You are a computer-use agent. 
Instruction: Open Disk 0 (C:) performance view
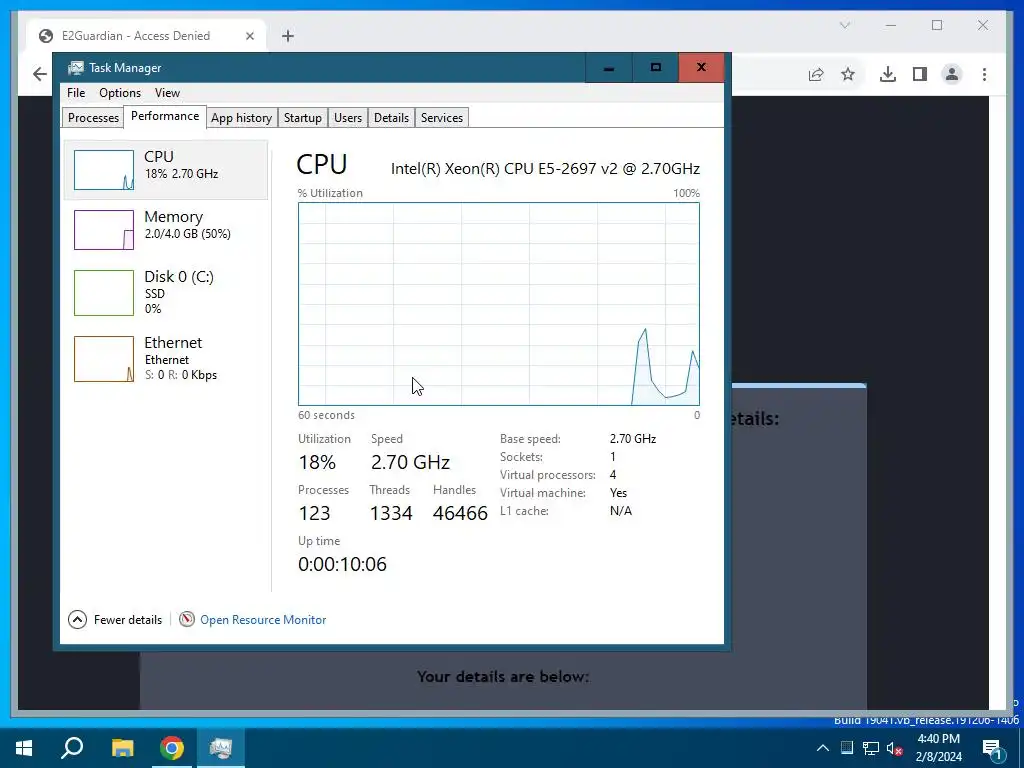(166, 292)
